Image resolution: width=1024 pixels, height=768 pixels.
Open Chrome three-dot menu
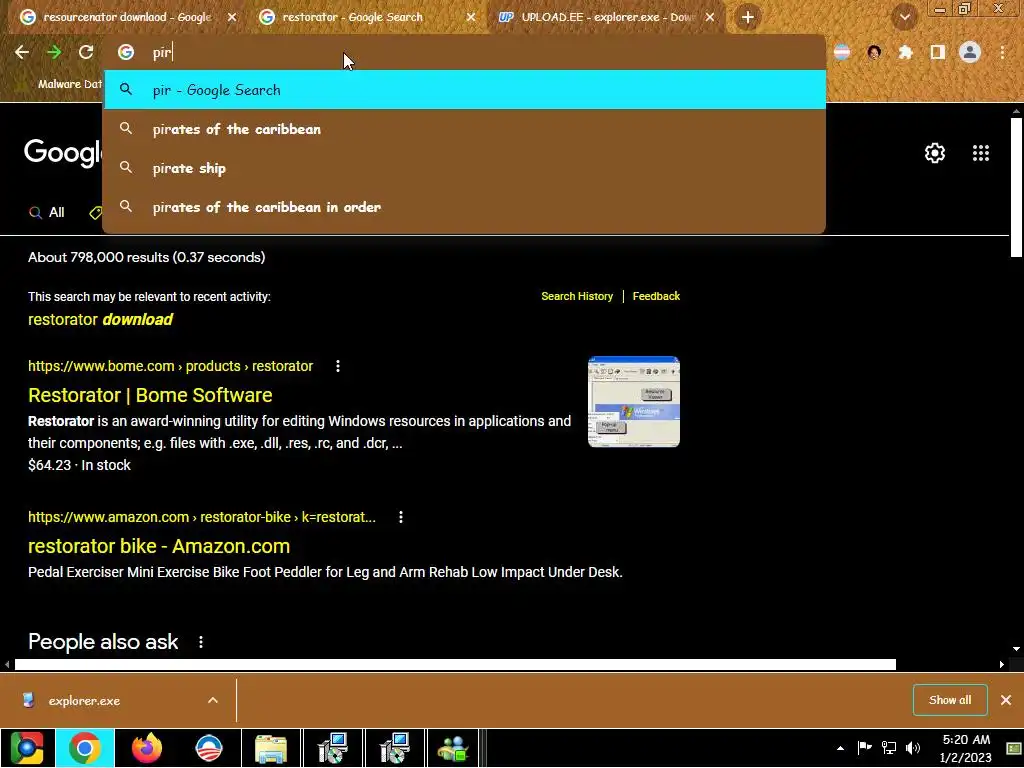1002,52
